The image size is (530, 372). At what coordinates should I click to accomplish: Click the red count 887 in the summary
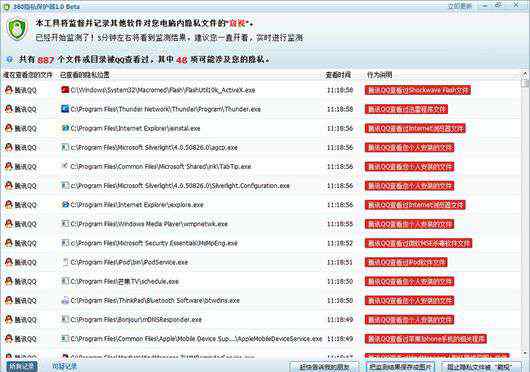pyautogui.click(x=46, y=60)
